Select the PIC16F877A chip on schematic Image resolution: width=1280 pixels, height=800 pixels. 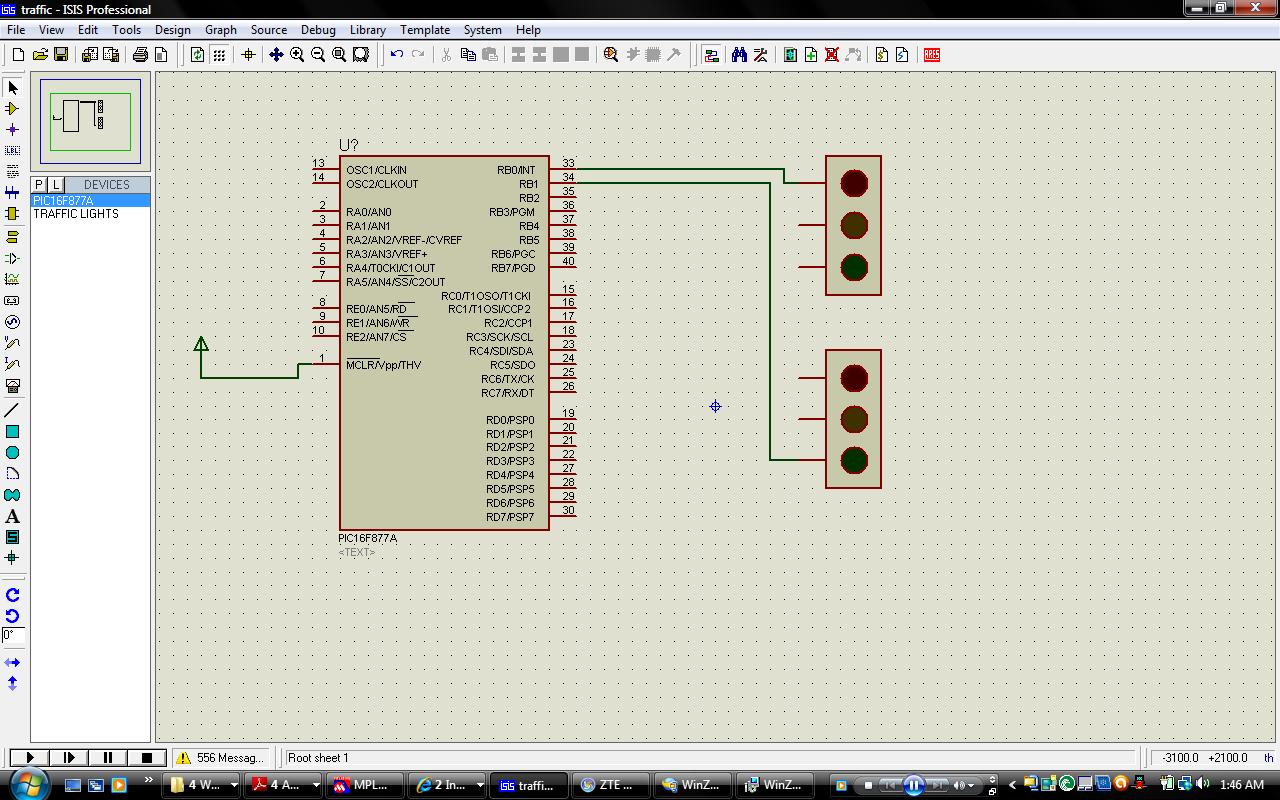click(x=444, y=343)
